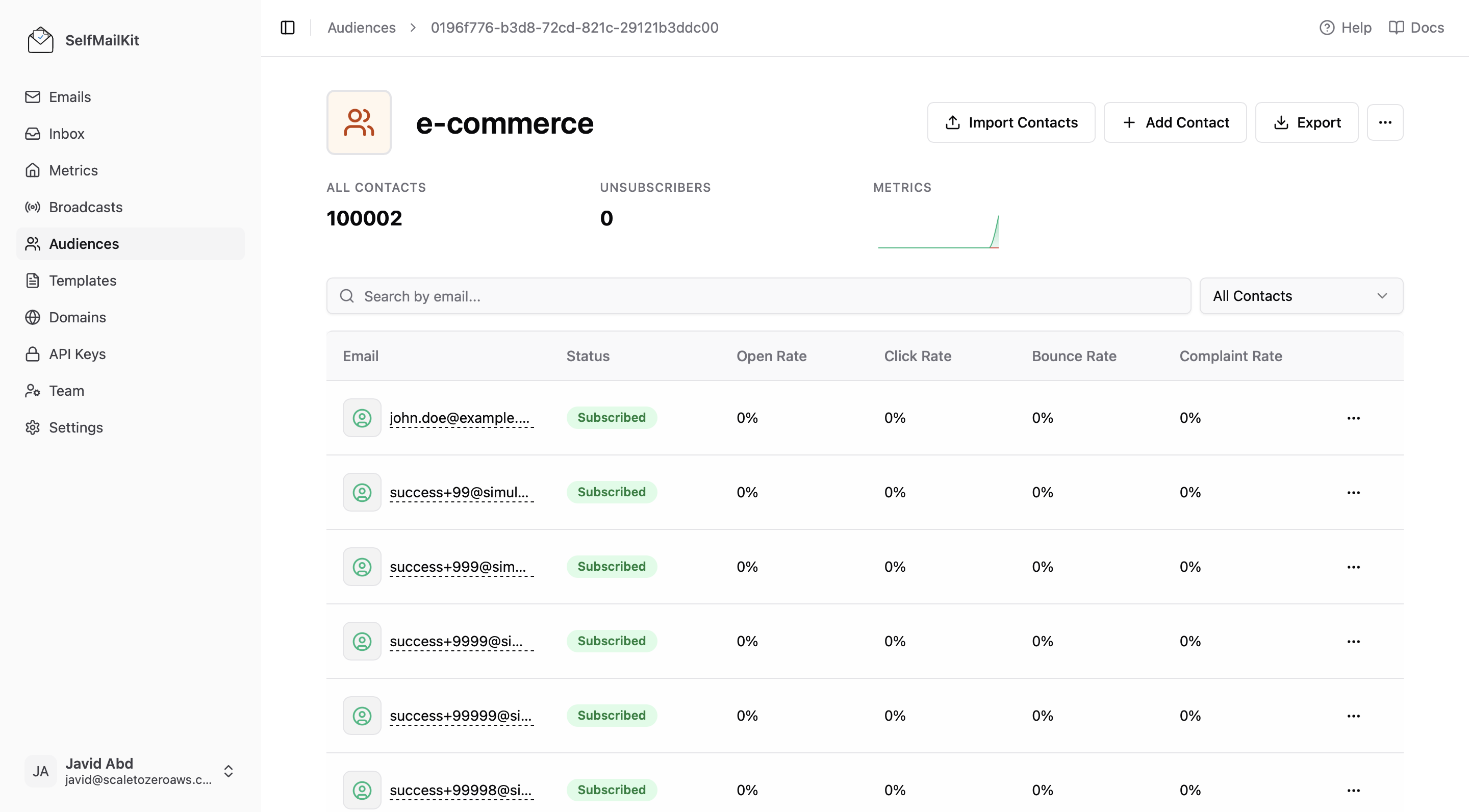Screen dimensions: 1469x812
Task: Click Subscribed badge for john.doe
Action: (612, 417)
